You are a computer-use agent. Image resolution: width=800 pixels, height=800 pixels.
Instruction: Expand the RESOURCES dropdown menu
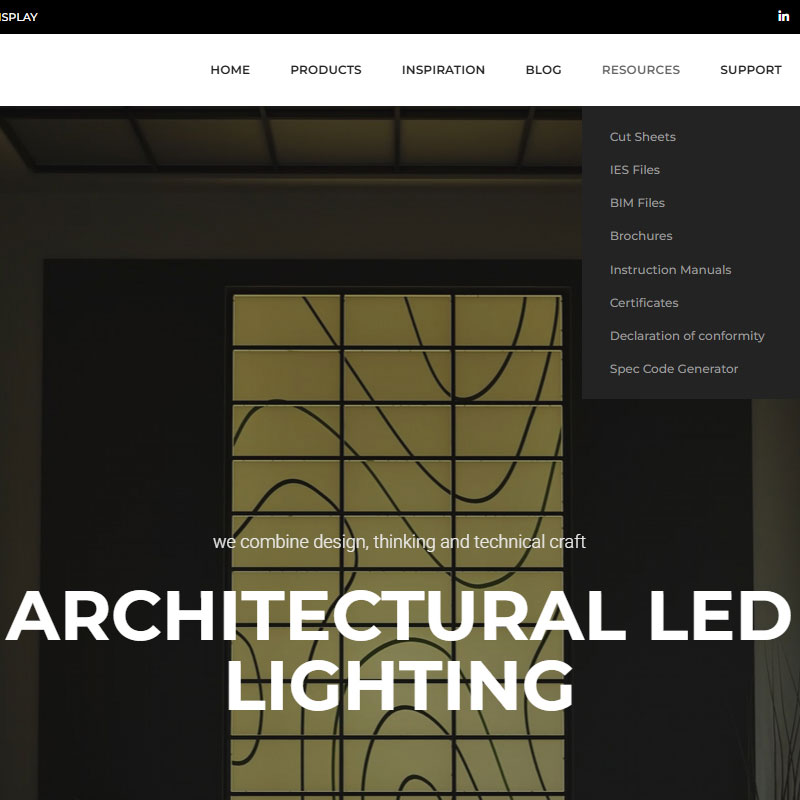[x=640, y=70]
